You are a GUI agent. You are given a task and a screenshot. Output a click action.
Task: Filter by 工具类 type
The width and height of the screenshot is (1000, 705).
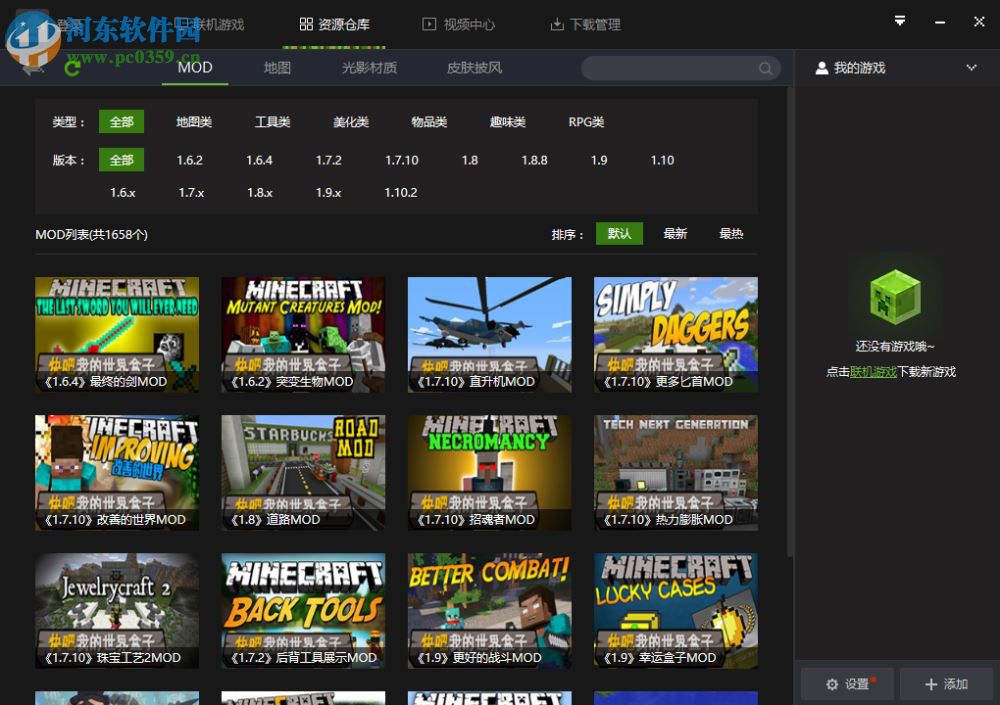click(272, 122)
